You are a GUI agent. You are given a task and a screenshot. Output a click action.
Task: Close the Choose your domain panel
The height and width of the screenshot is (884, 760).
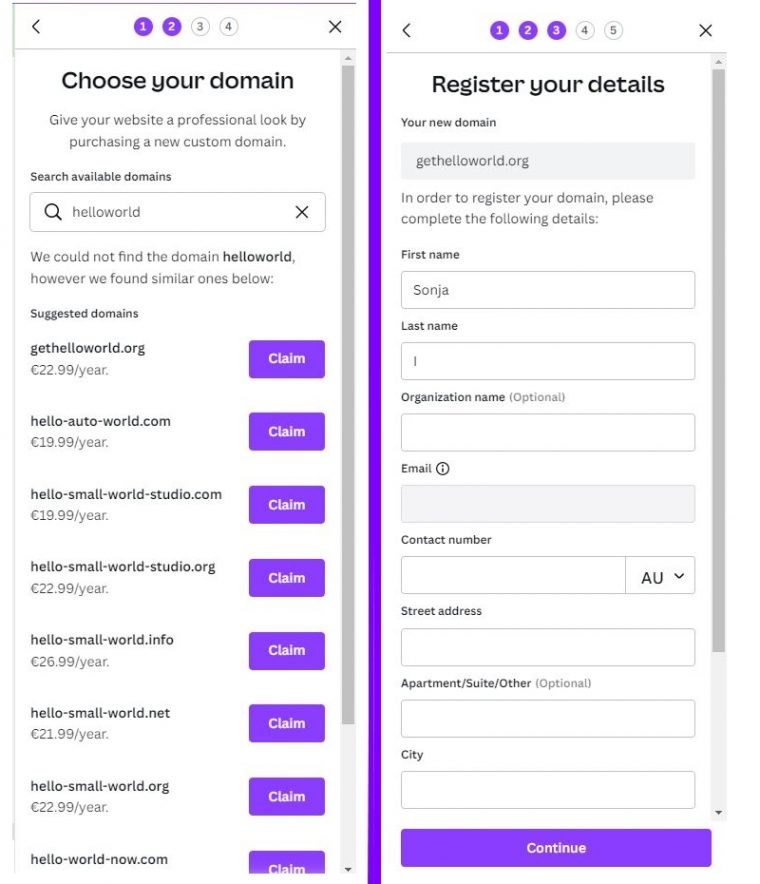[x=335, y=26]
